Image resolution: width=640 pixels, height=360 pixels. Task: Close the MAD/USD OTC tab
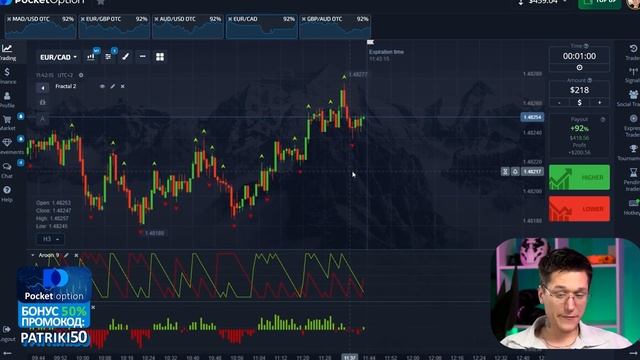pos(9,19)
